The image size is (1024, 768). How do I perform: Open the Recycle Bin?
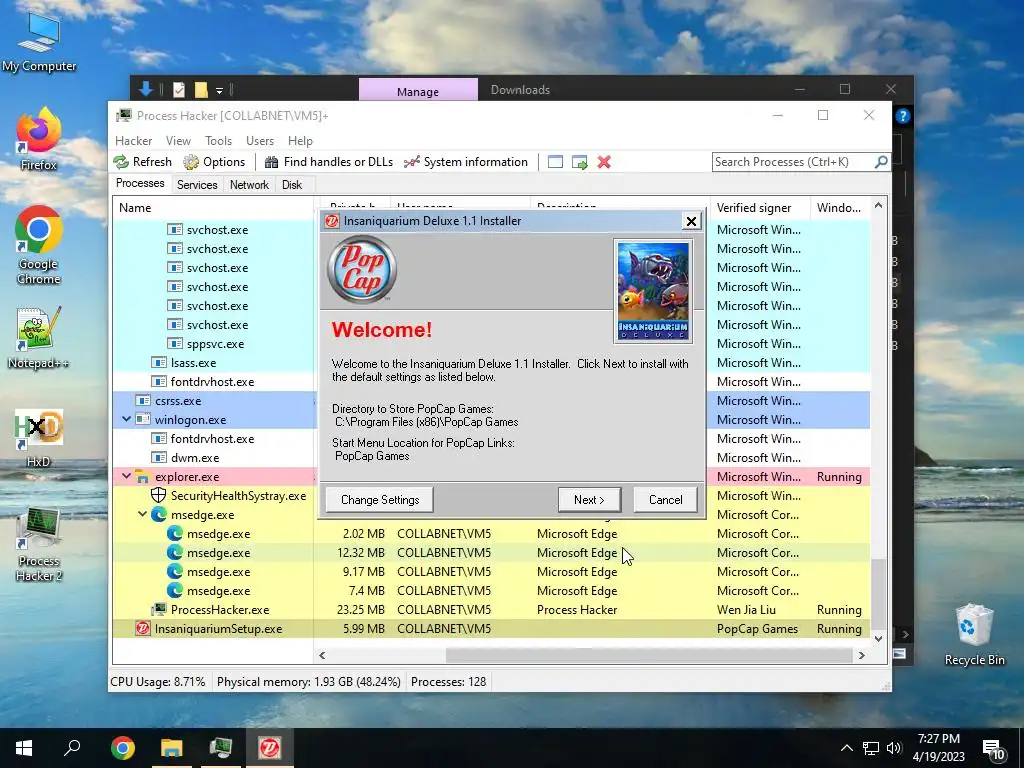click(974, 635)
